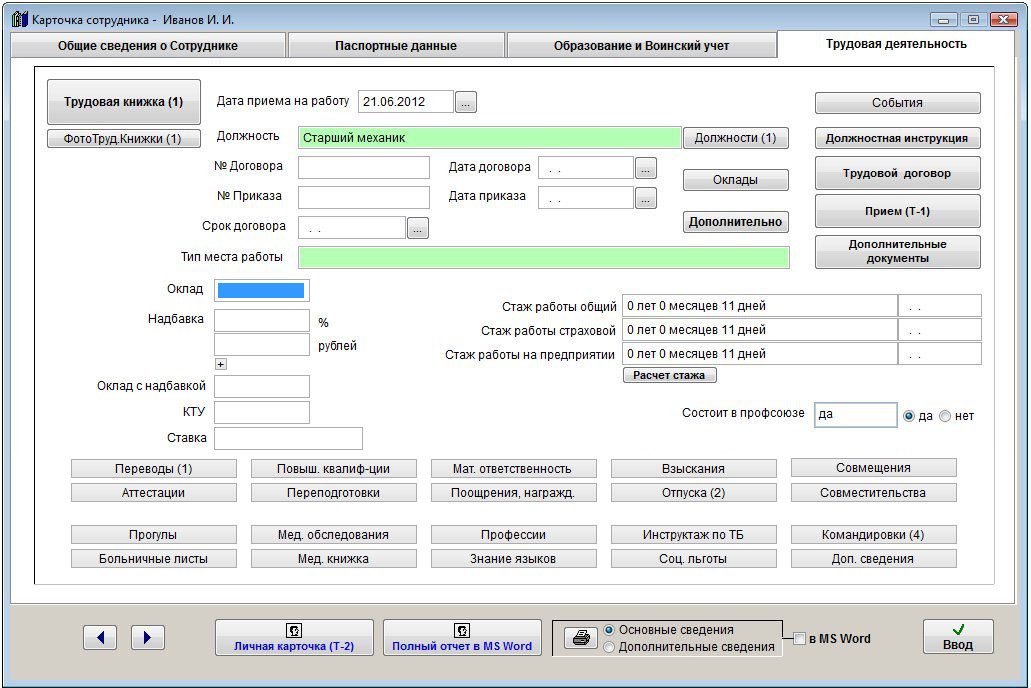Open Личная карточка (Т-2) report
The image size is (1031, 688).
click(294, 637)
